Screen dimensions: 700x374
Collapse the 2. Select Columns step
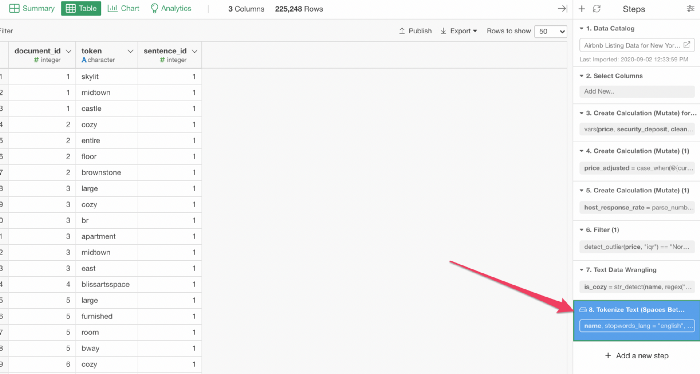[581, 76]
